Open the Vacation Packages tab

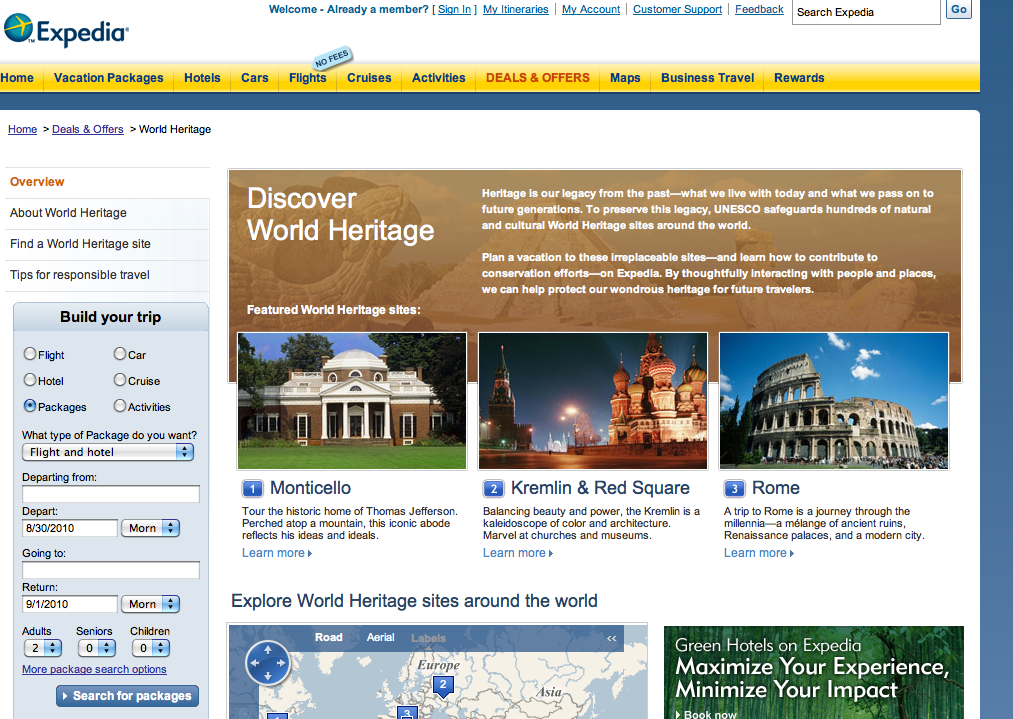click(109, 78)
